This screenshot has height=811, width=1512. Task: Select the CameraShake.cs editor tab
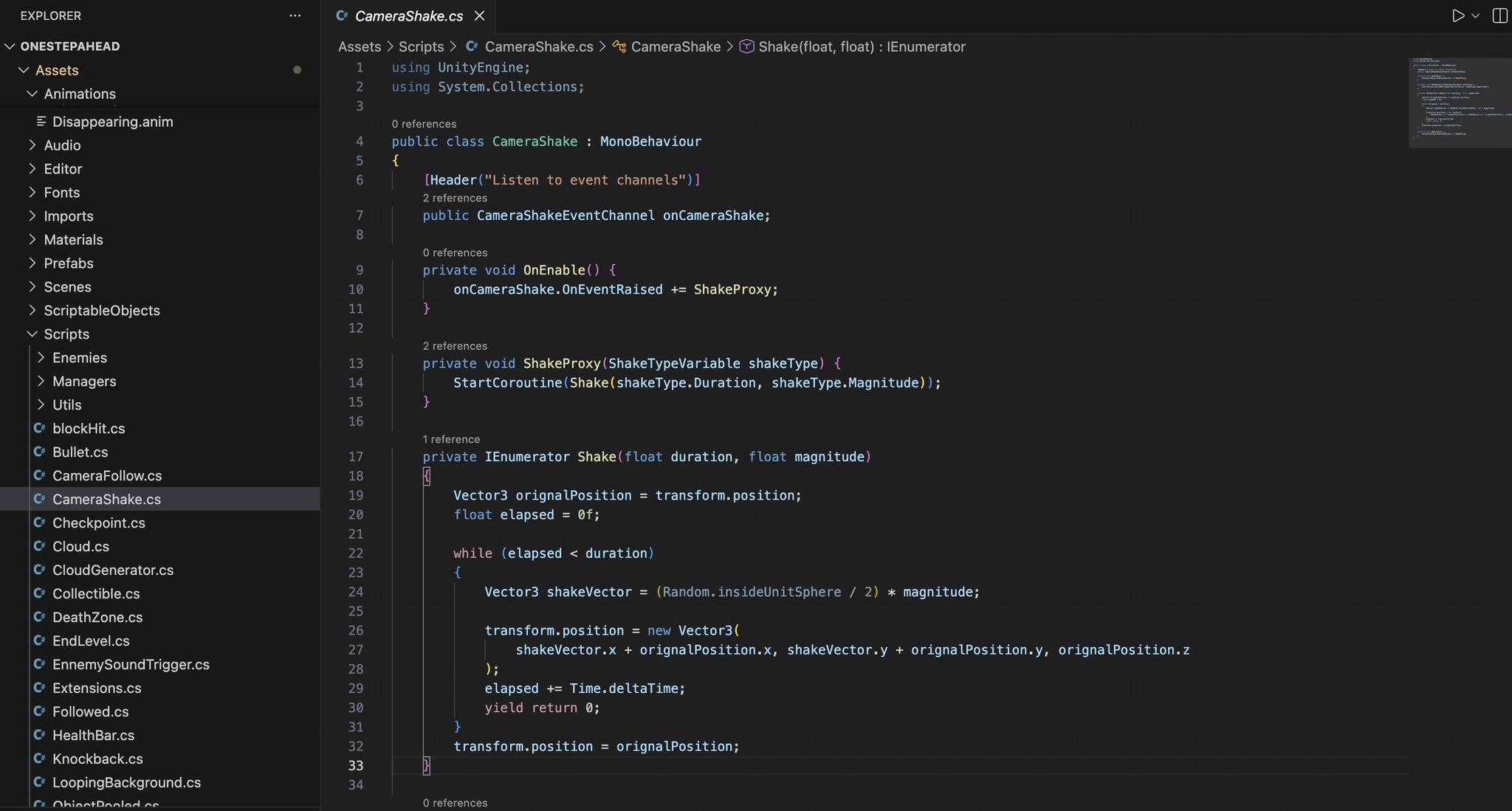(408, 15)
